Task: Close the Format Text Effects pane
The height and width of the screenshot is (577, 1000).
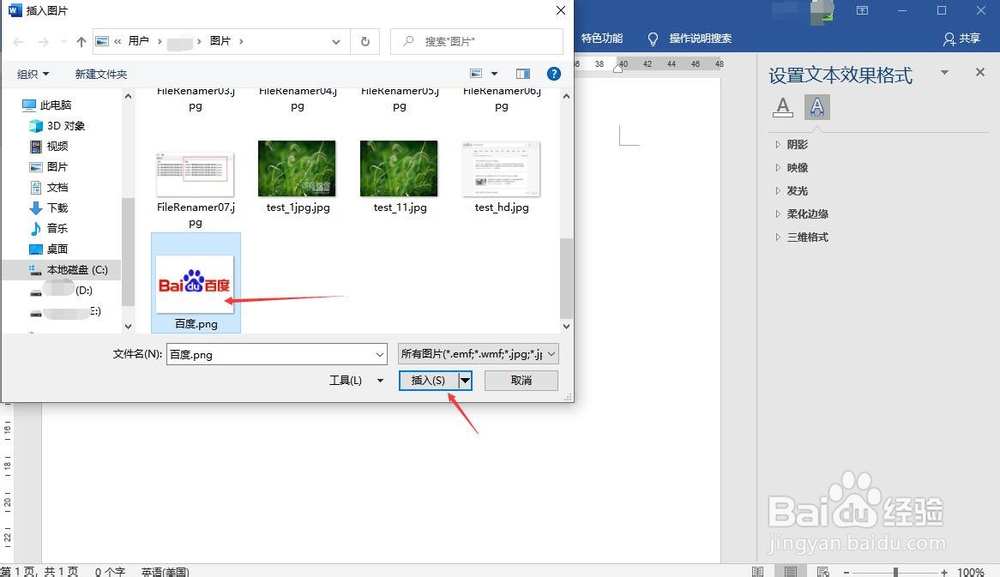Action: tap(980, 72)
